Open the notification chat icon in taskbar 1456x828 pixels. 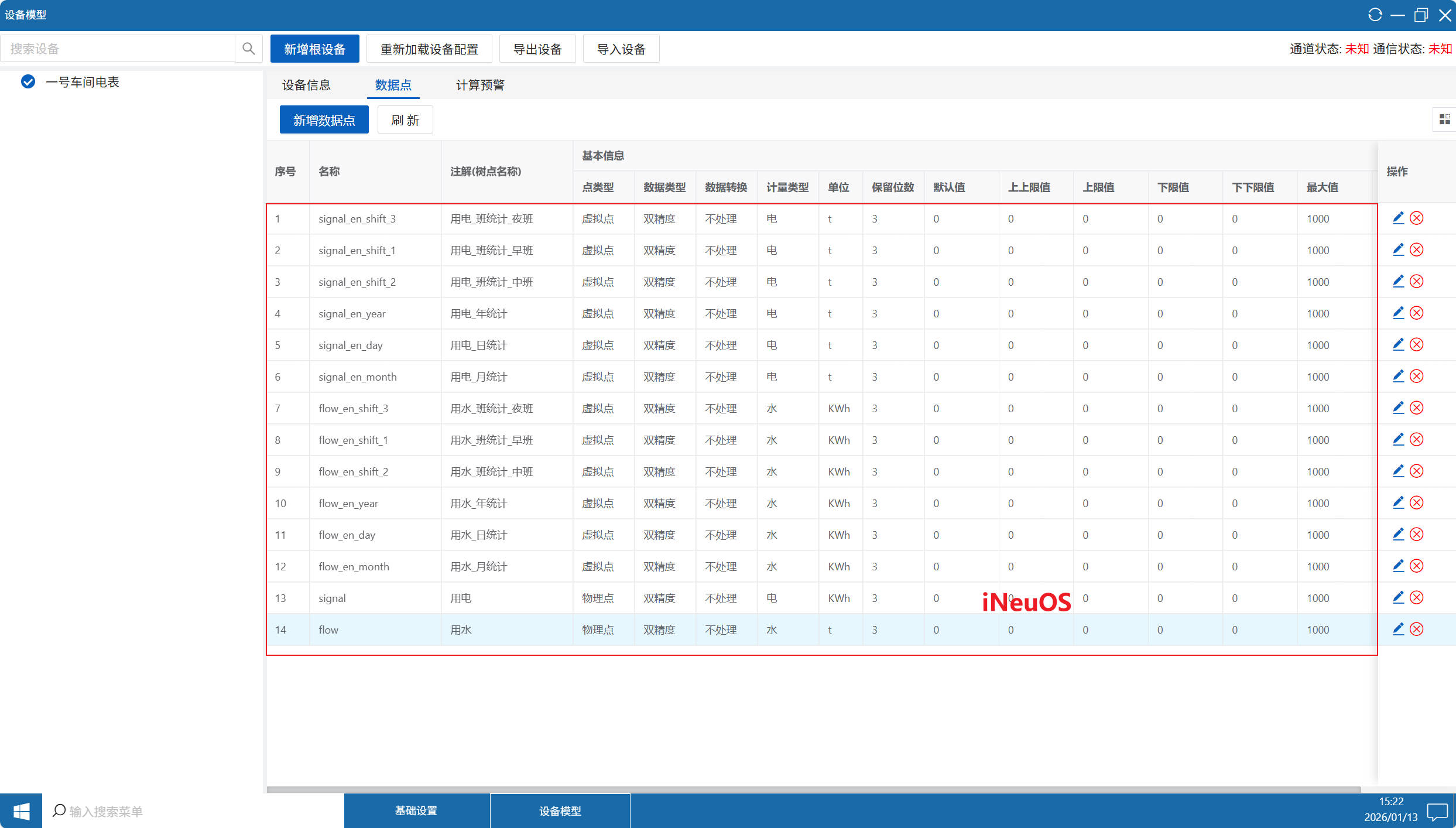[x=1437, y=812]
